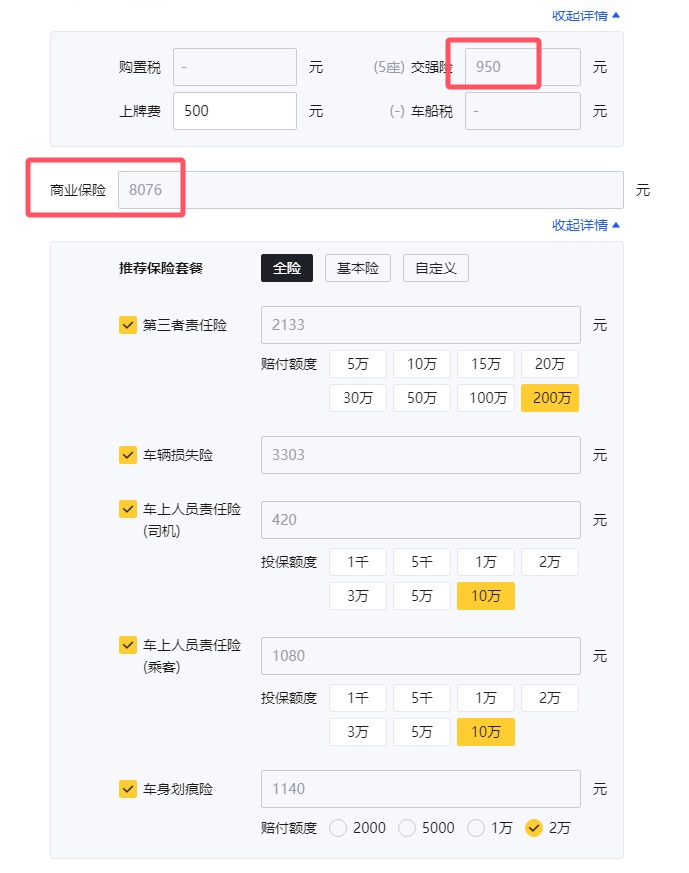
Task: Toggle the 车辆损失险 checkbox
Action: [128, 455]
